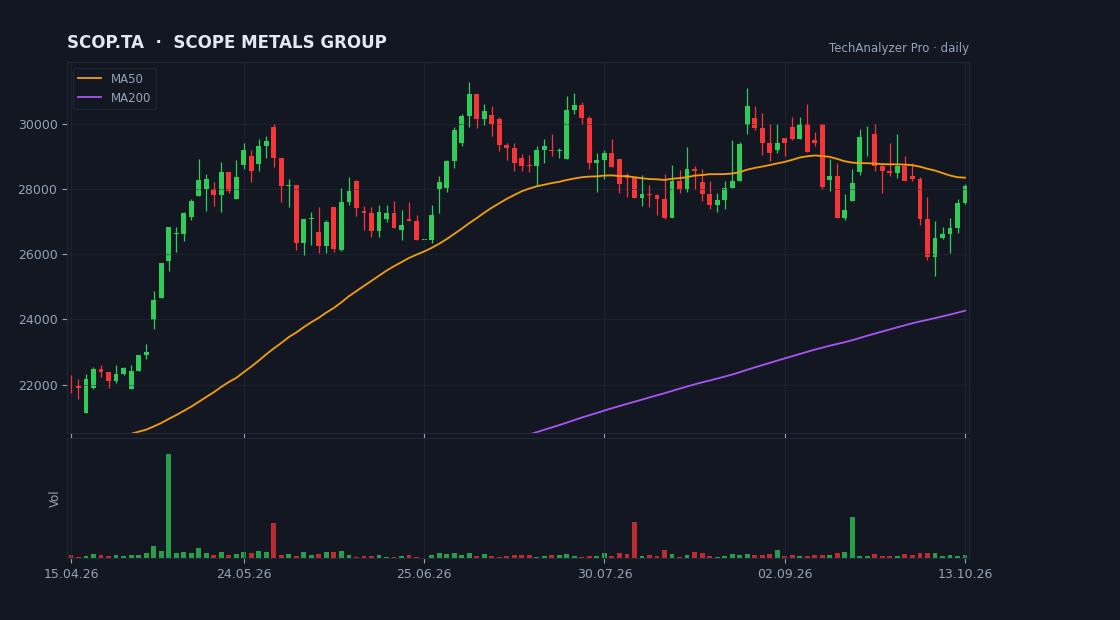Select the MA200 legend label
The height and width of the screenshot is (620, 1120).
[x=130, y=98]
